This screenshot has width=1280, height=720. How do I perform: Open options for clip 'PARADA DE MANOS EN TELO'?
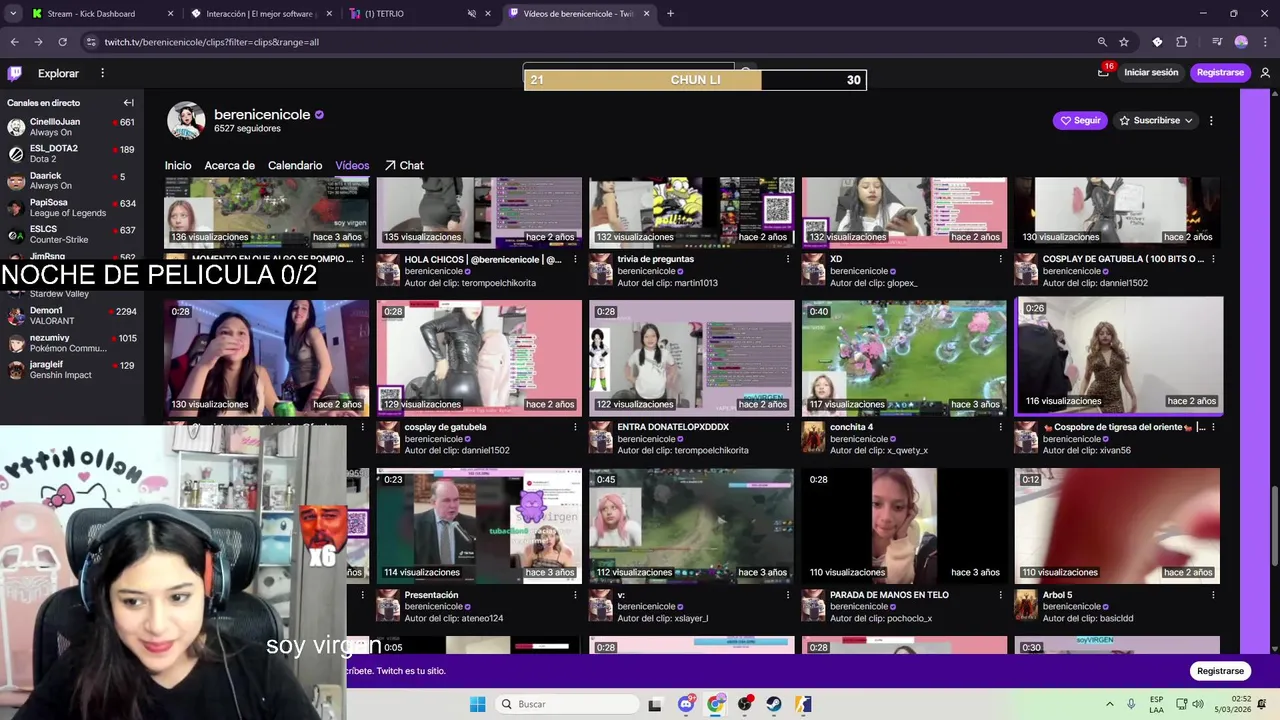pos(1000,595)
